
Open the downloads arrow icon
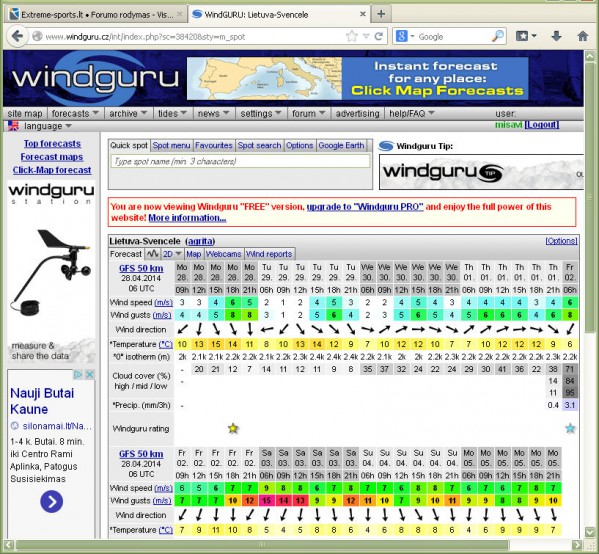(x=556, y=36)
